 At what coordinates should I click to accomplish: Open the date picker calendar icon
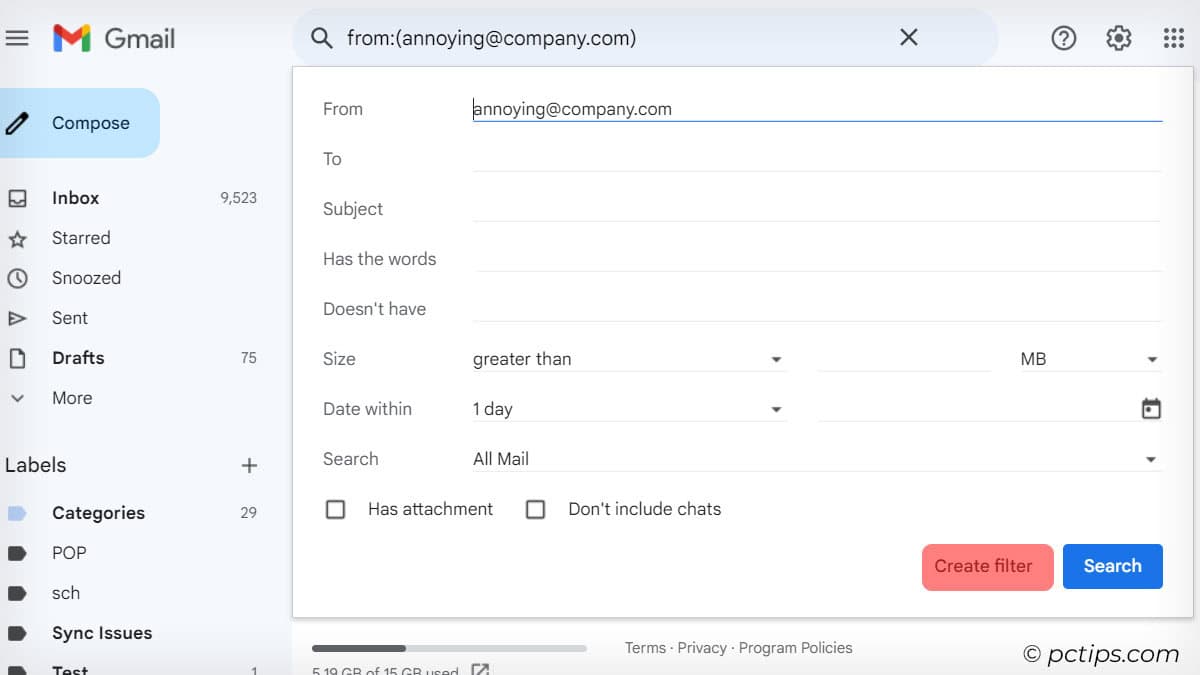[x=1151, y=409]
